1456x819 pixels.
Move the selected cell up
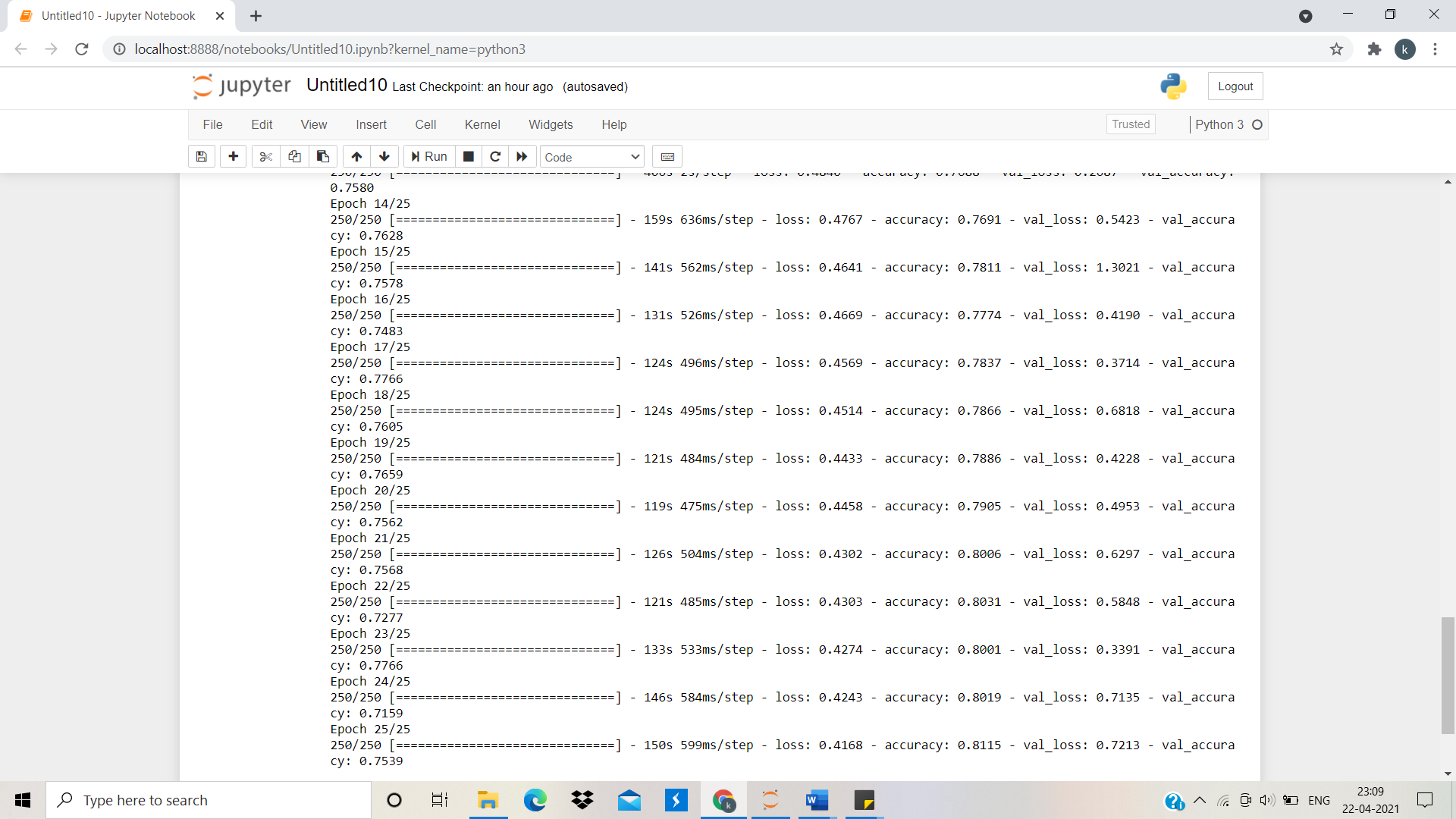click(356, 156)
